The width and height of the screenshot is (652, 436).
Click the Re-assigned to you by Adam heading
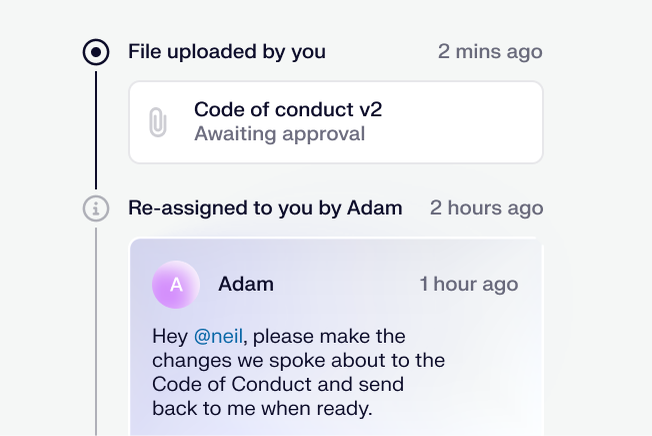[x=265, y=208]
